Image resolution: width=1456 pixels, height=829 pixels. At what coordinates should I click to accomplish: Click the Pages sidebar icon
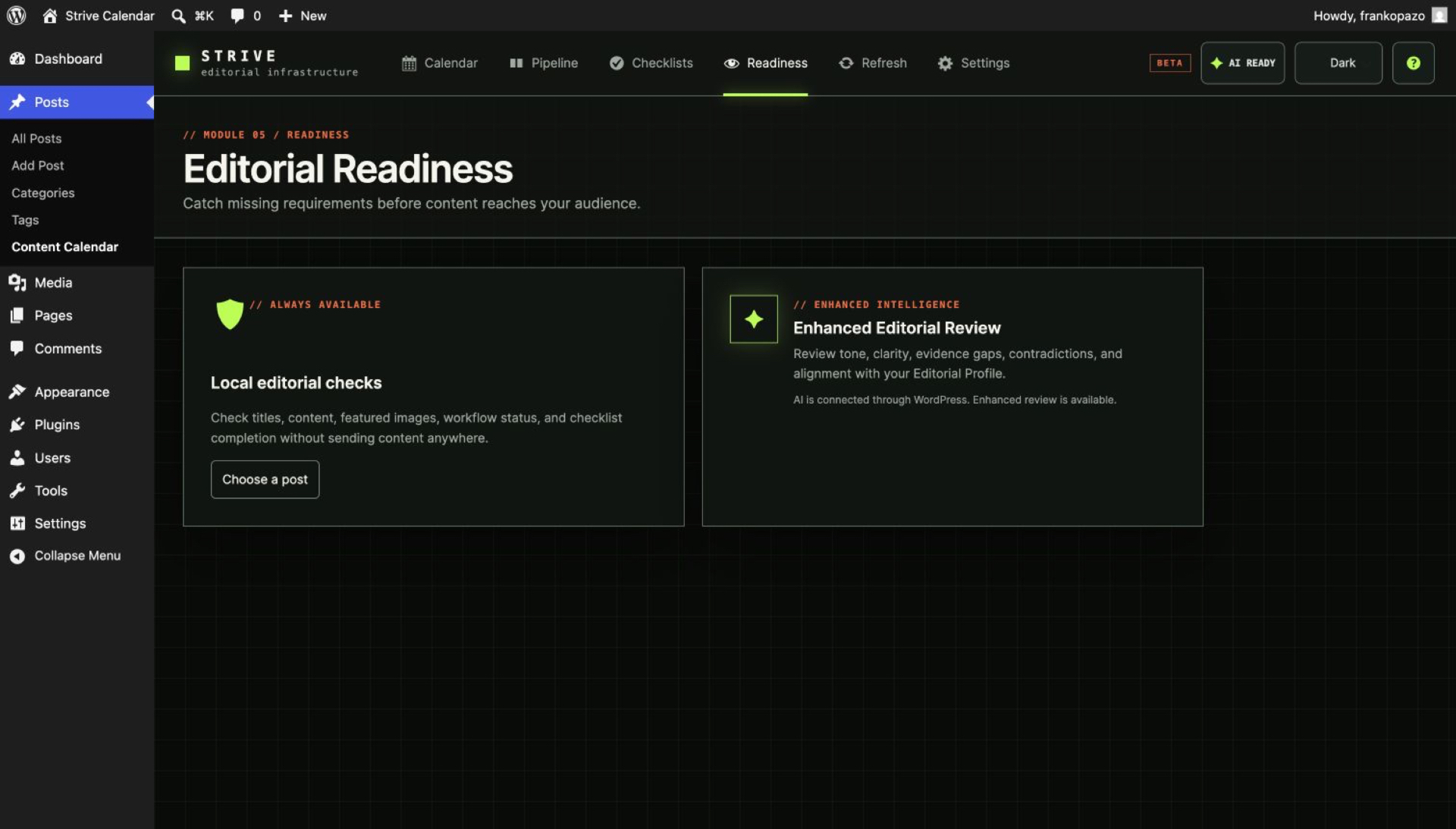17,316
